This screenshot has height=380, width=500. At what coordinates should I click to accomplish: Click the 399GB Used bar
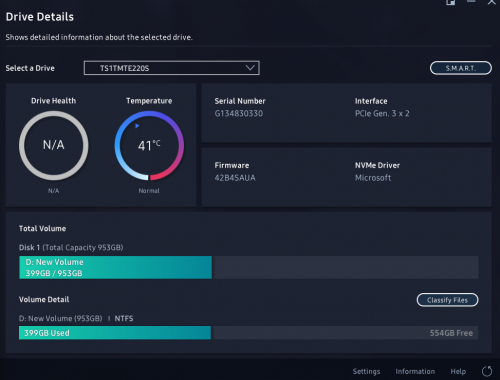coord(115,333)
